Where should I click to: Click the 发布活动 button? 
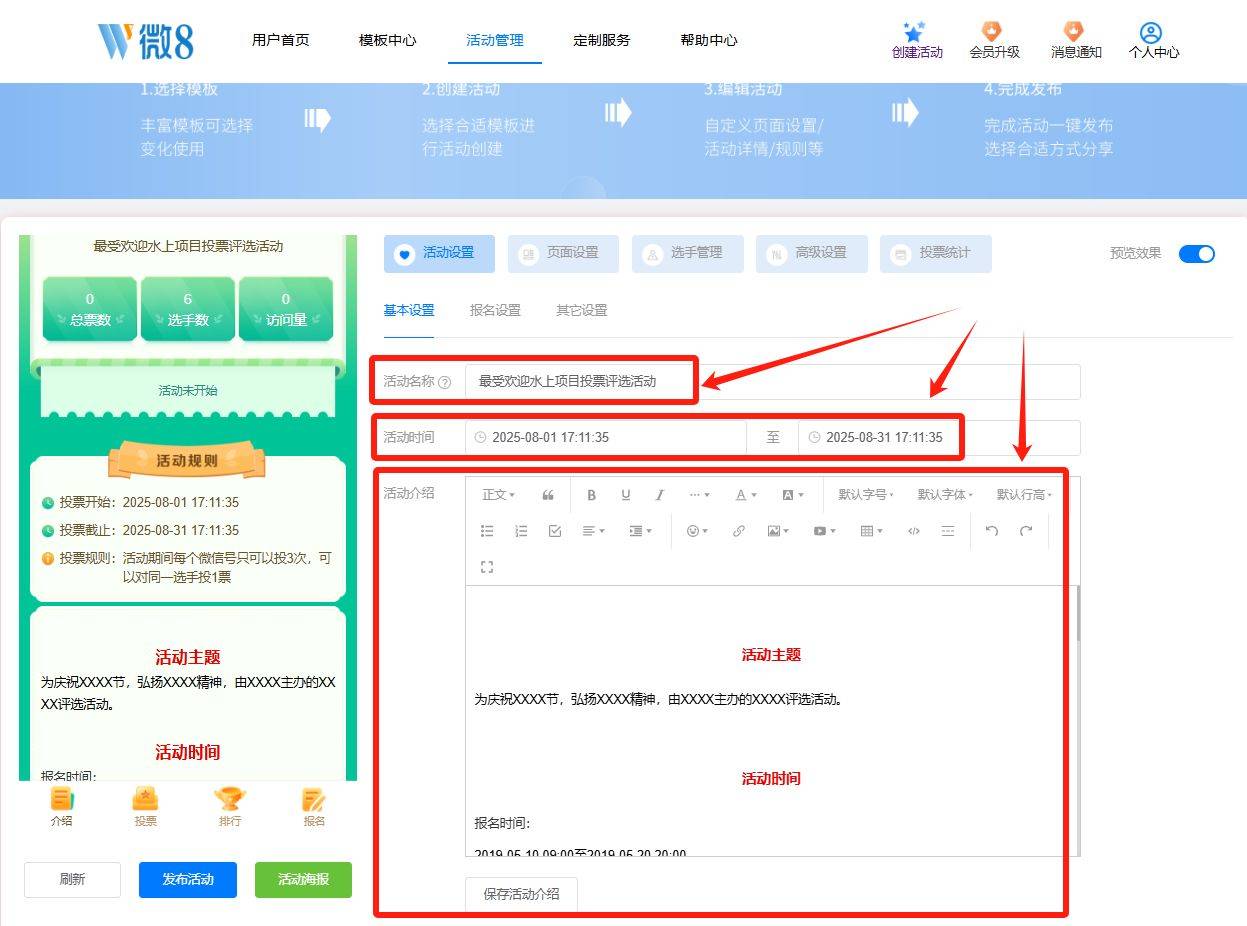pos(188,880)
